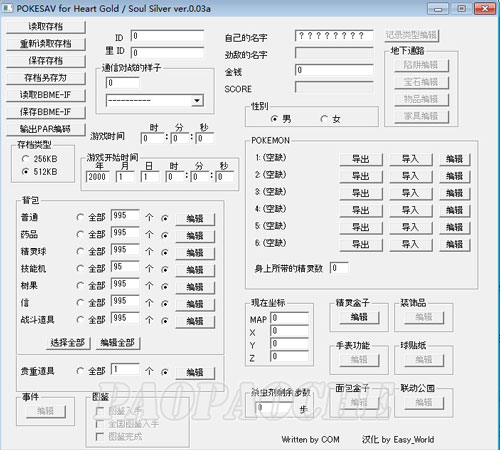Click the 普通 item quantity field
The height and width of the screenshot is (450, 500).
[x=125, y=215]
